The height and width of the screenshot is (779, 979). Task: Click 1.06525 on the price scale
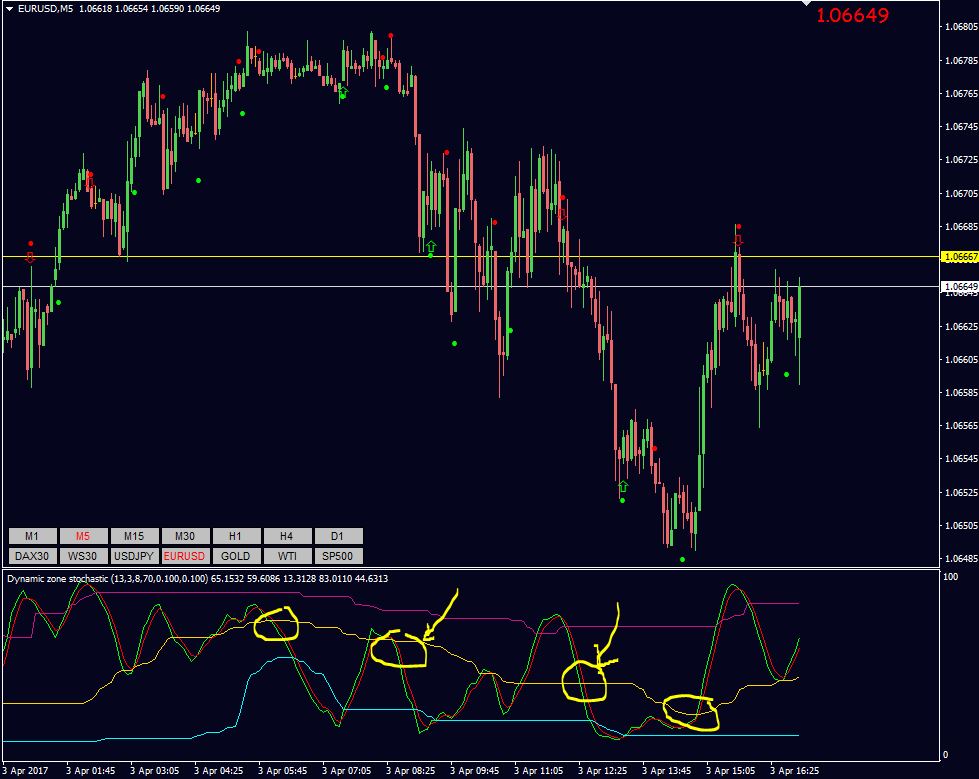click(962, 492)
